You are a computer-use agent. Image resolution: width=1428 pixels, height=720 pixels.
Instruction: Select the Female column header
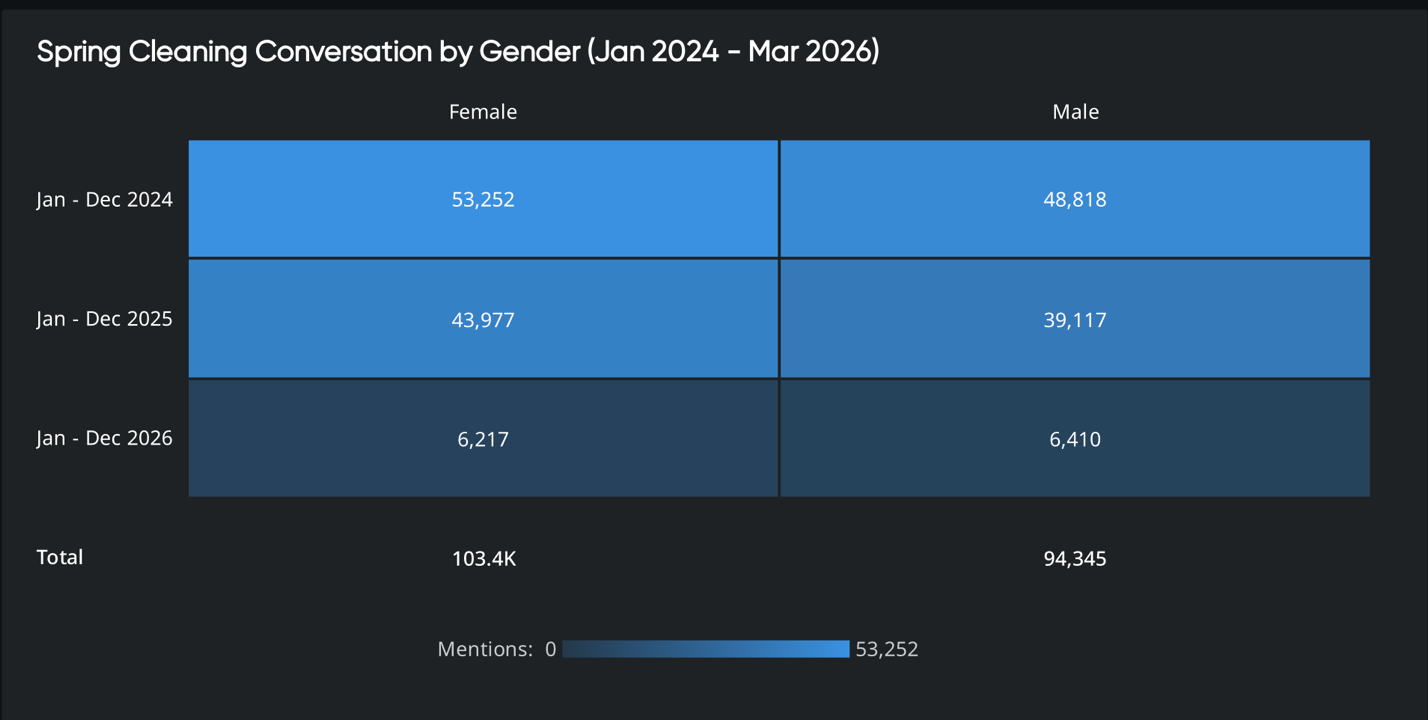[483, 112]
